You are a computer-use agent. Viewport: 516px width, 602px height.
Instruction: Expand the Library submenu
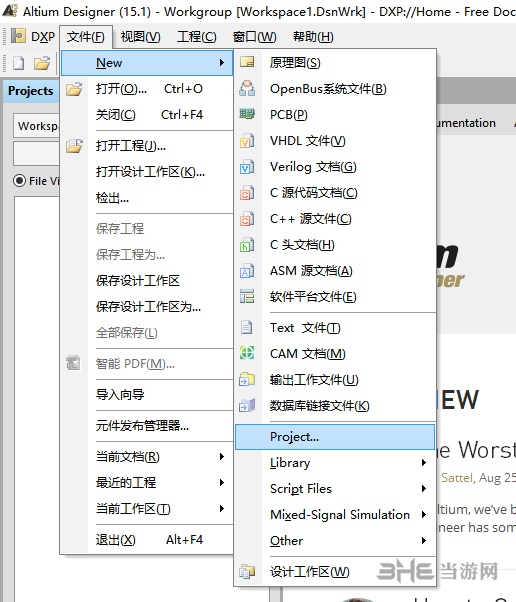click(x=424, y=462)
